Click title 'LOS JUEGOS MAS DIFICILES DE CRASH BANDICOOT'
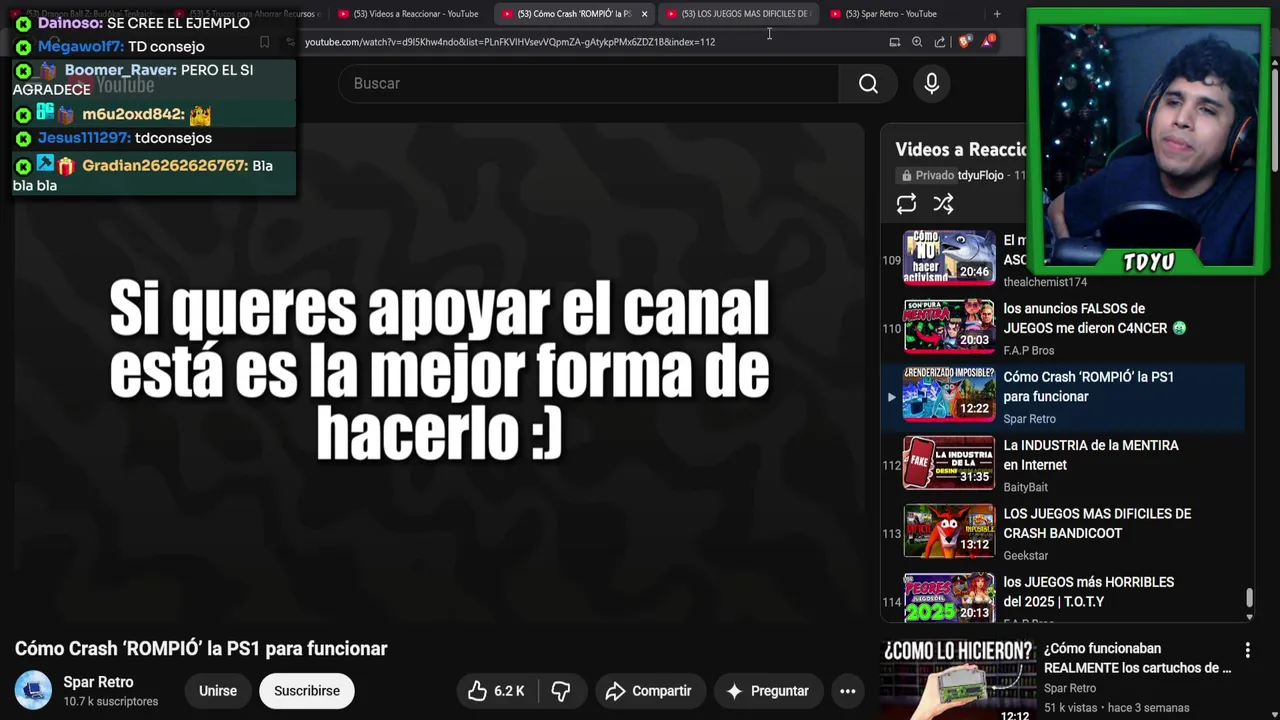This screenshot has height=720, width=1280. [x=1097, y=524]
